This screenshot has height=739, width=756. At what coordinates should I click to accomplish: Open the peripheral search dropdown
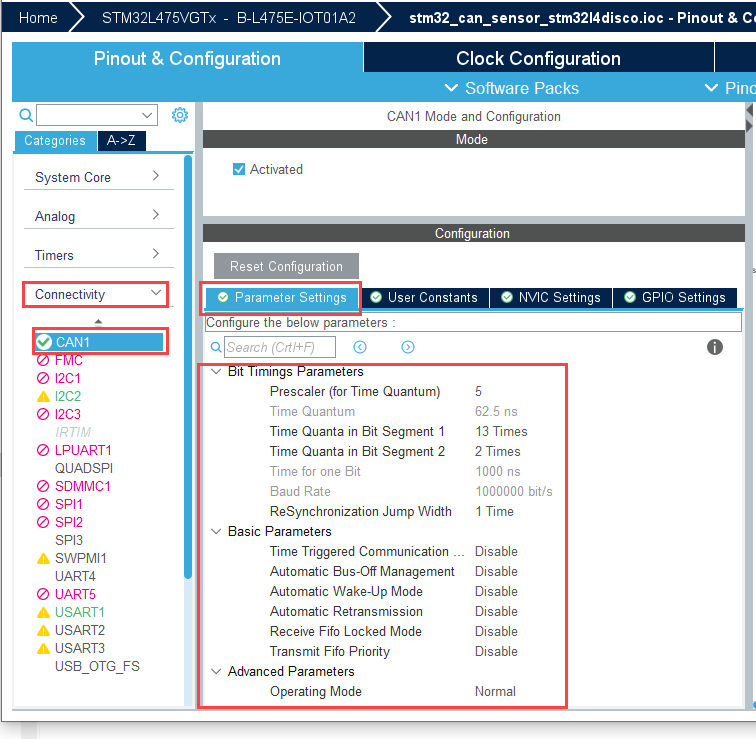coord(148,115)
